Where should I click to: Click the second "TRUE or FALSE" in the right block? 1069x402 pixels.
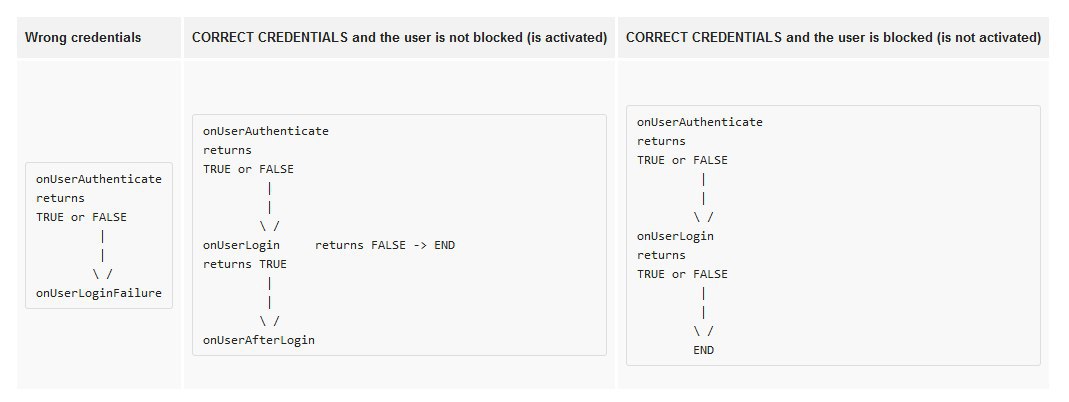pyautogui.click(x=683, y=274)
